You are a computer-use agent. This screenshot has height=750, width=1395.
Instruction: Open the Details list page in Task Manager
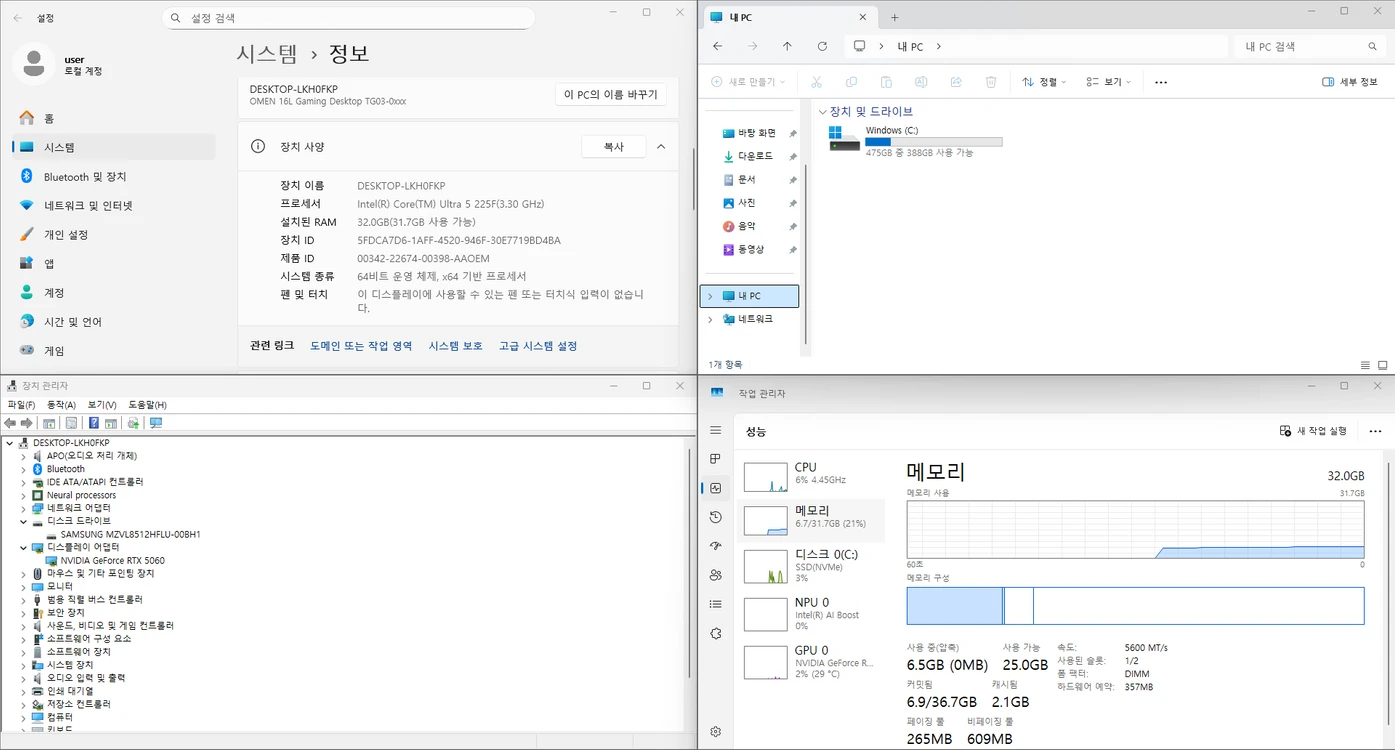715,604
